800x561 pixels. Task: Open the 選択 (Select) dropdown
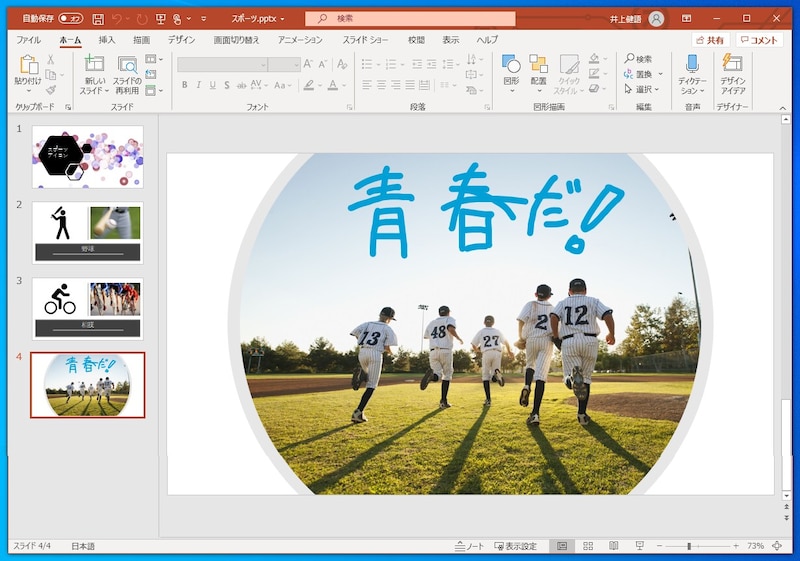click(642, 89)
